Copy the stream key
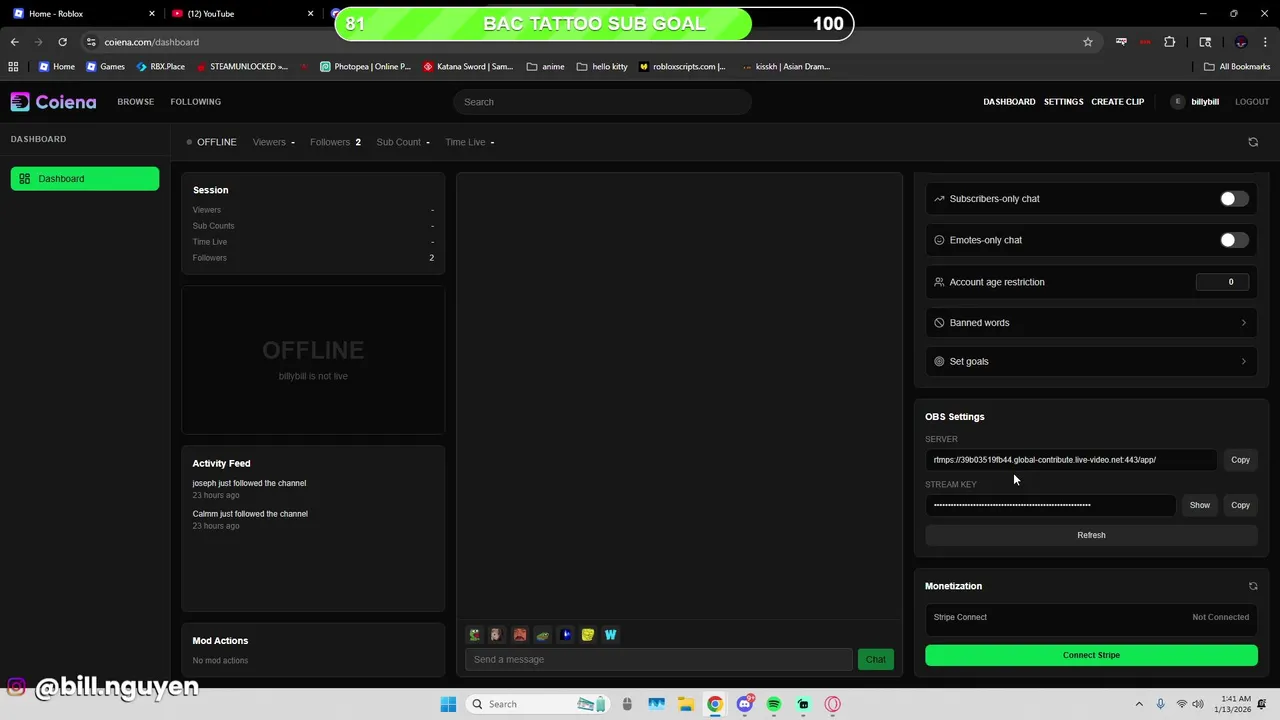The height and width of the screenshot is (720, 1280). 1240,505
